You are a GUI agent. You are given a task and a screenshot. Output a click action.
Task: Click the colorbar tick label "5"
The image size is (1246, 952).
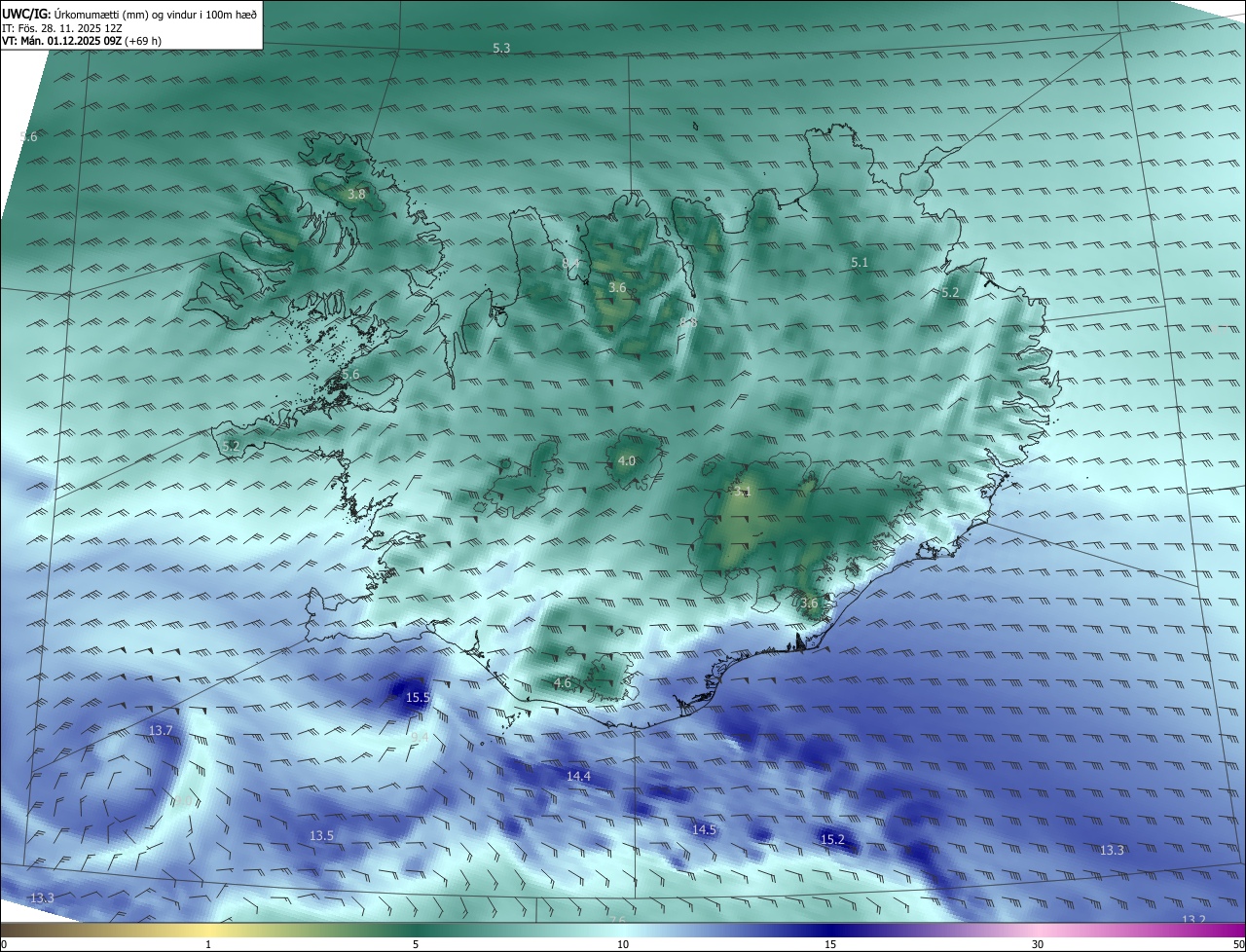pyautogui.click(x=416, y=944)
